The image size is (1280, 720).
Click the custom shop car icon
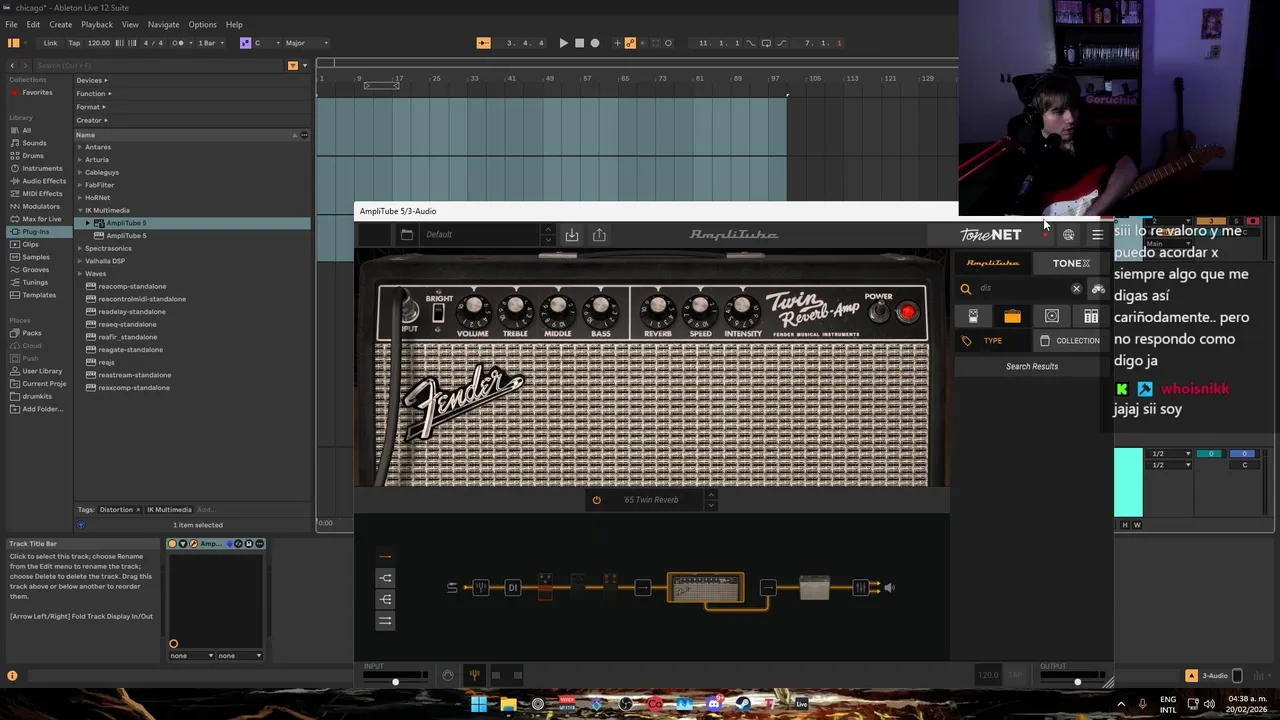point(1098,289)
